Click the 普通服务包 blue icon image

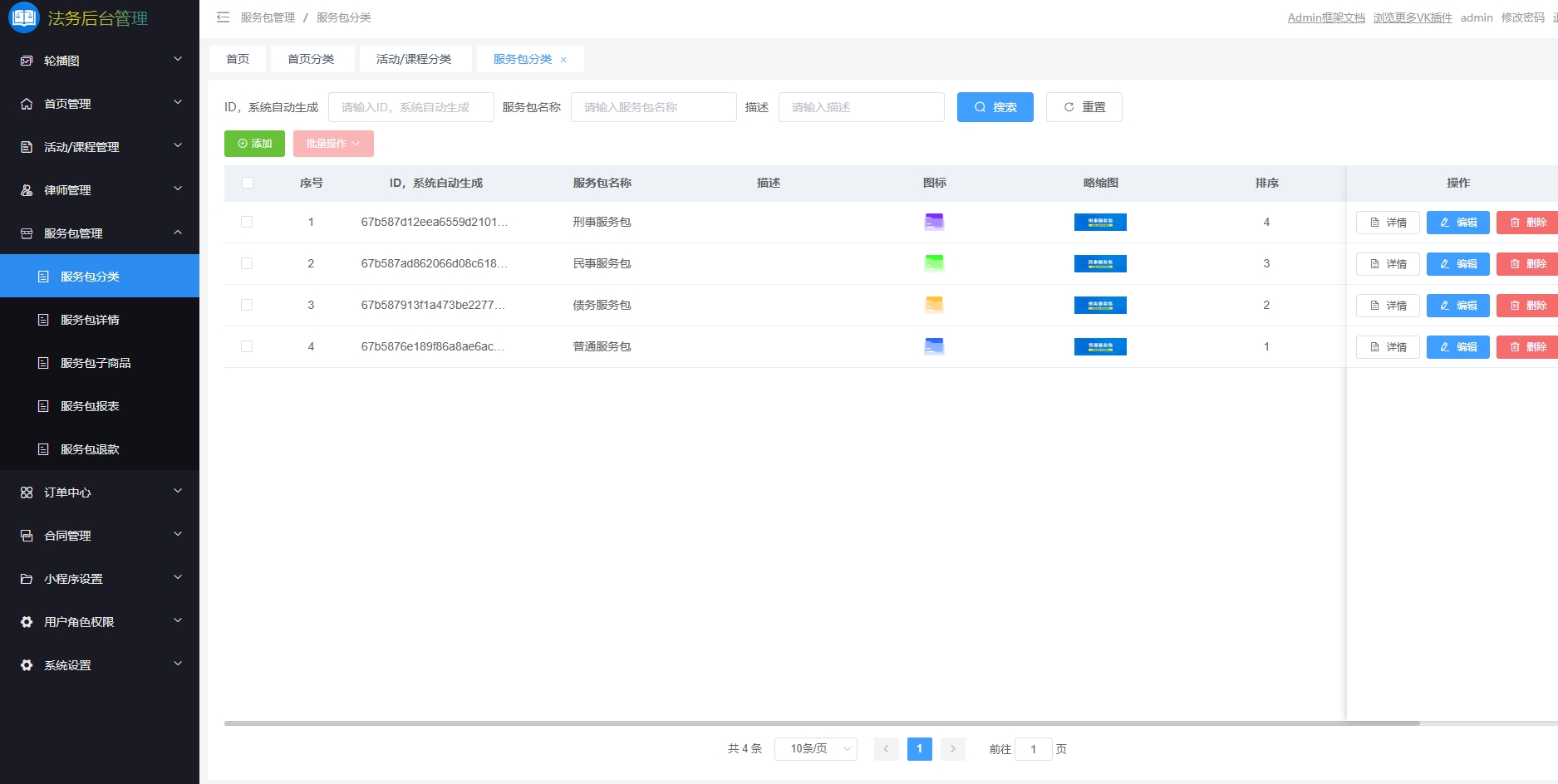934,346
